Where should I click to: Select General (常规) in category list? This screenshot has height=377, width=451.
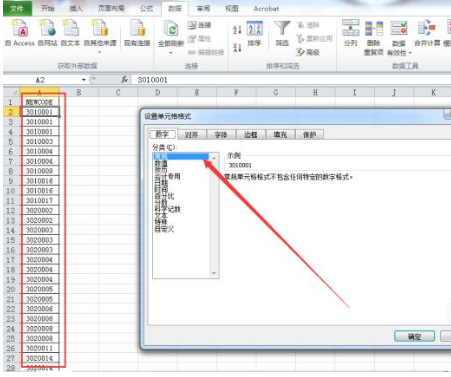click(181, 156)
